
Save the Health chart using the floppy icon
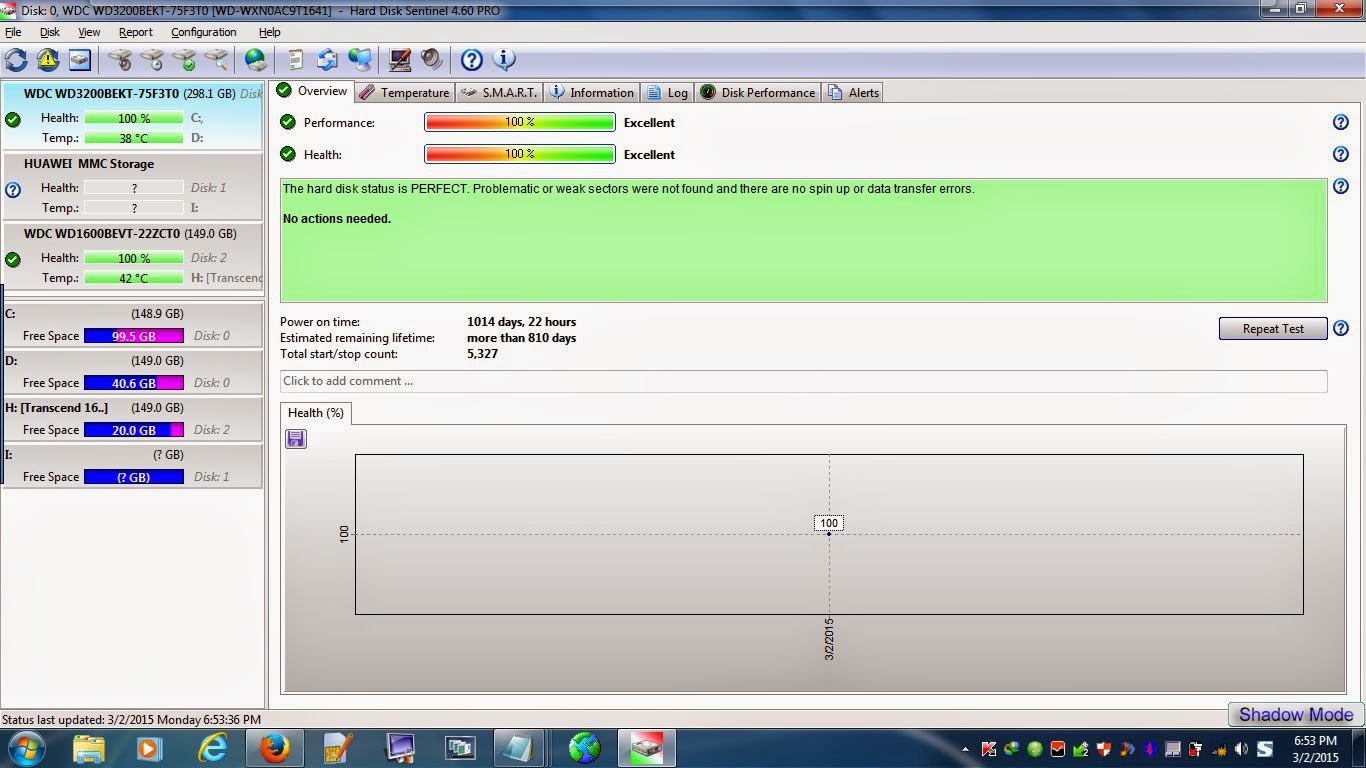295,438
